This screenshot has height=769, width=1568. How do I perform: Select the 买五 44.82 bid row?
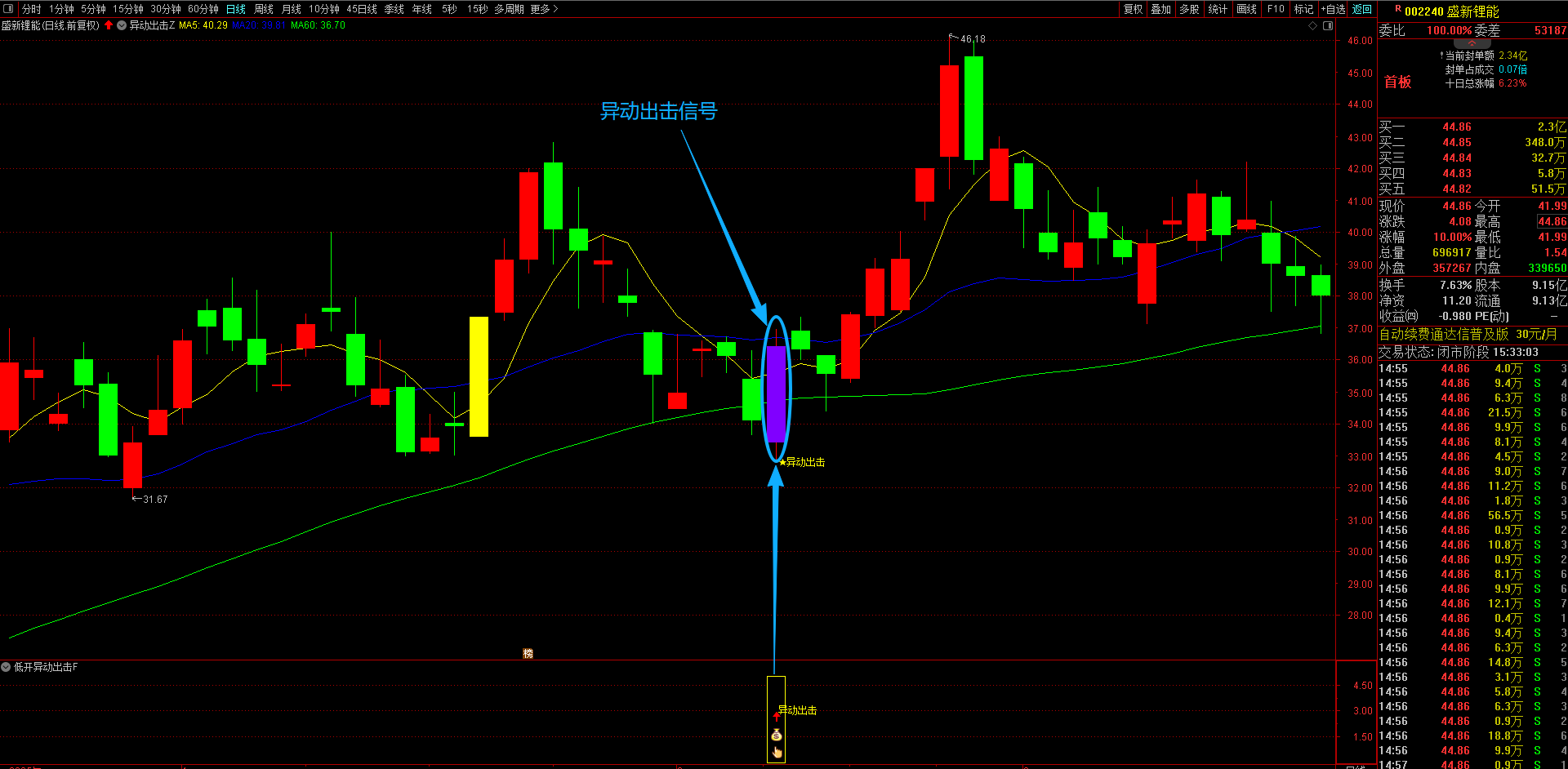[1472, 189]
